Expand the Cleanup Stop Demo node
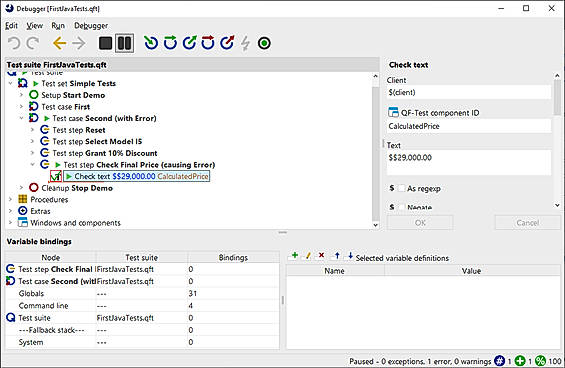 coord(21,188)
